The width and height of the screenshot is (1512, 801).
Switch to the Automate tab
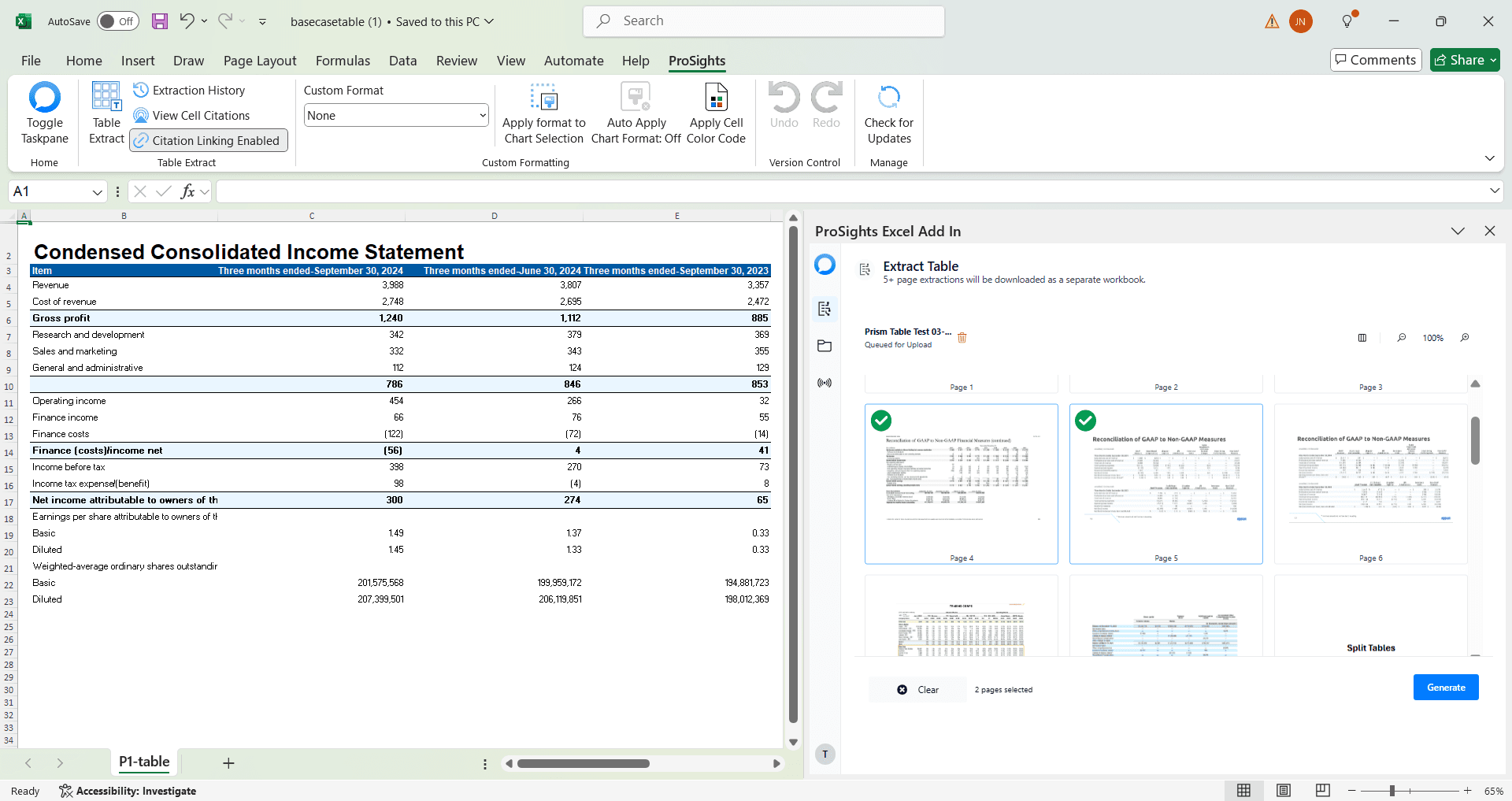coord(573,61)
